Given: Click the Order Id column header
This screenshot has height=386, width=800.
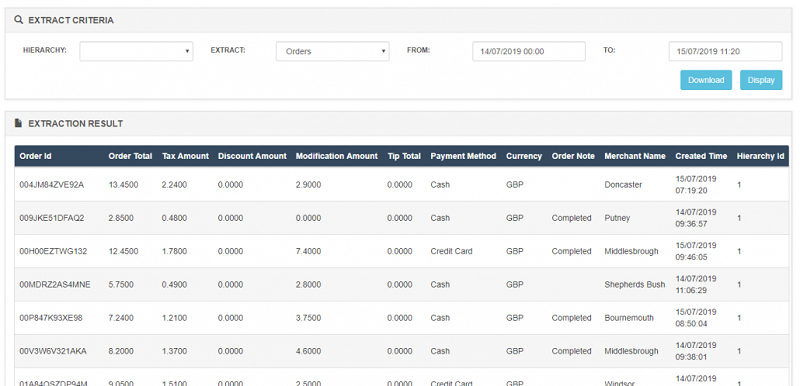Looking at the screenshot, I should click(36, 156).
